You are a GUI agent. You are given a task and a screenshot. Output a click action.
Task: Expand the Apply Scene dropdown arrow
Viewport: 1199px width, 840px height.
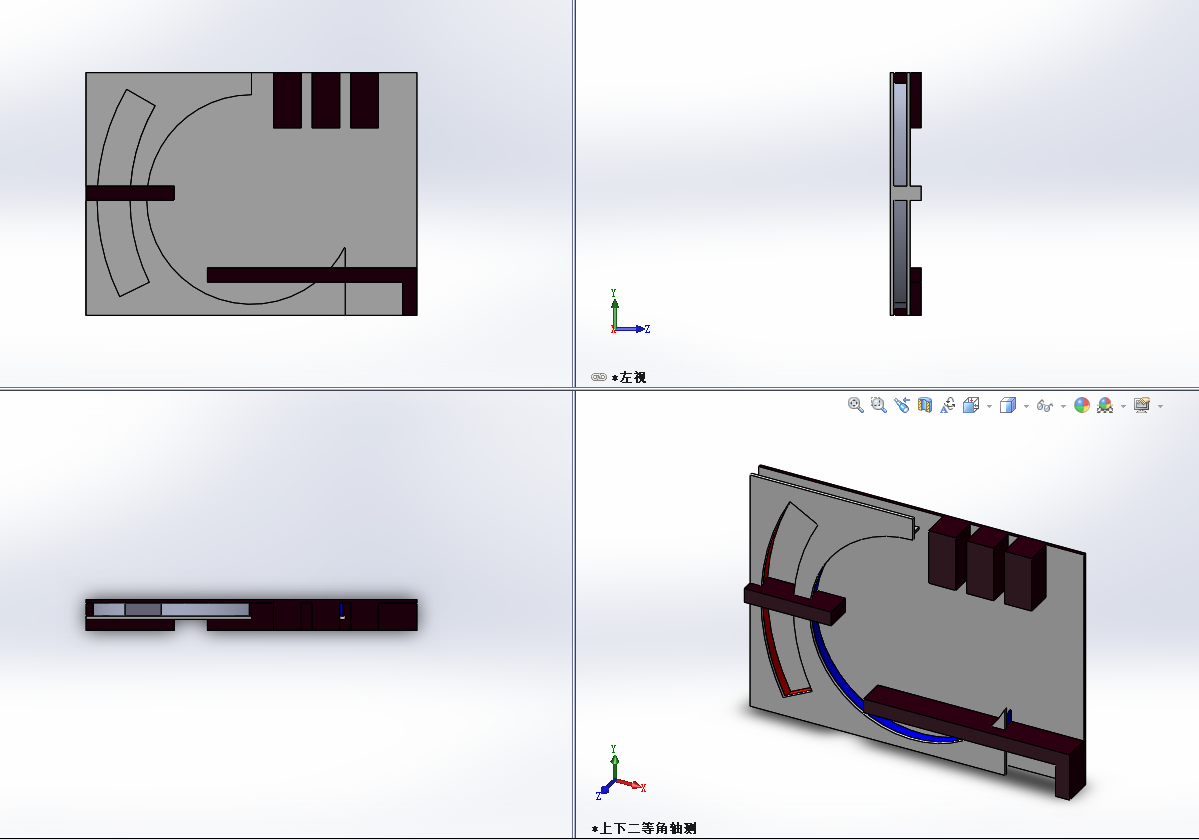tap(1123, 406)
